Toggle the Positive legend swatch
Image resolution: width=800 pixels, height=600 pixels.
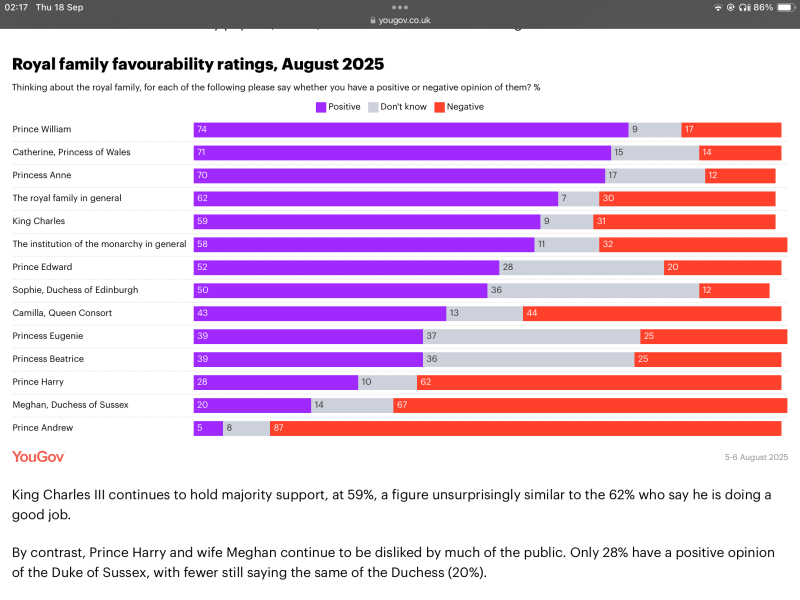coord(321,106)
